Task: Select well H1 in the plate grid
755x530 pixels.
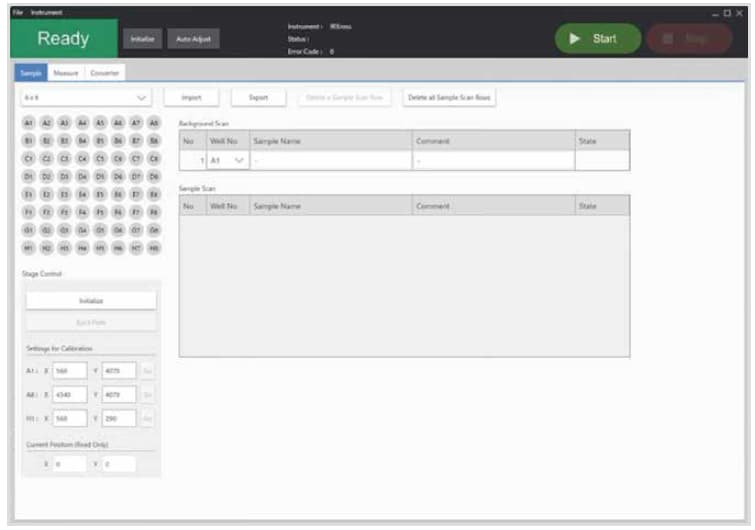Action: pos(28,248)
